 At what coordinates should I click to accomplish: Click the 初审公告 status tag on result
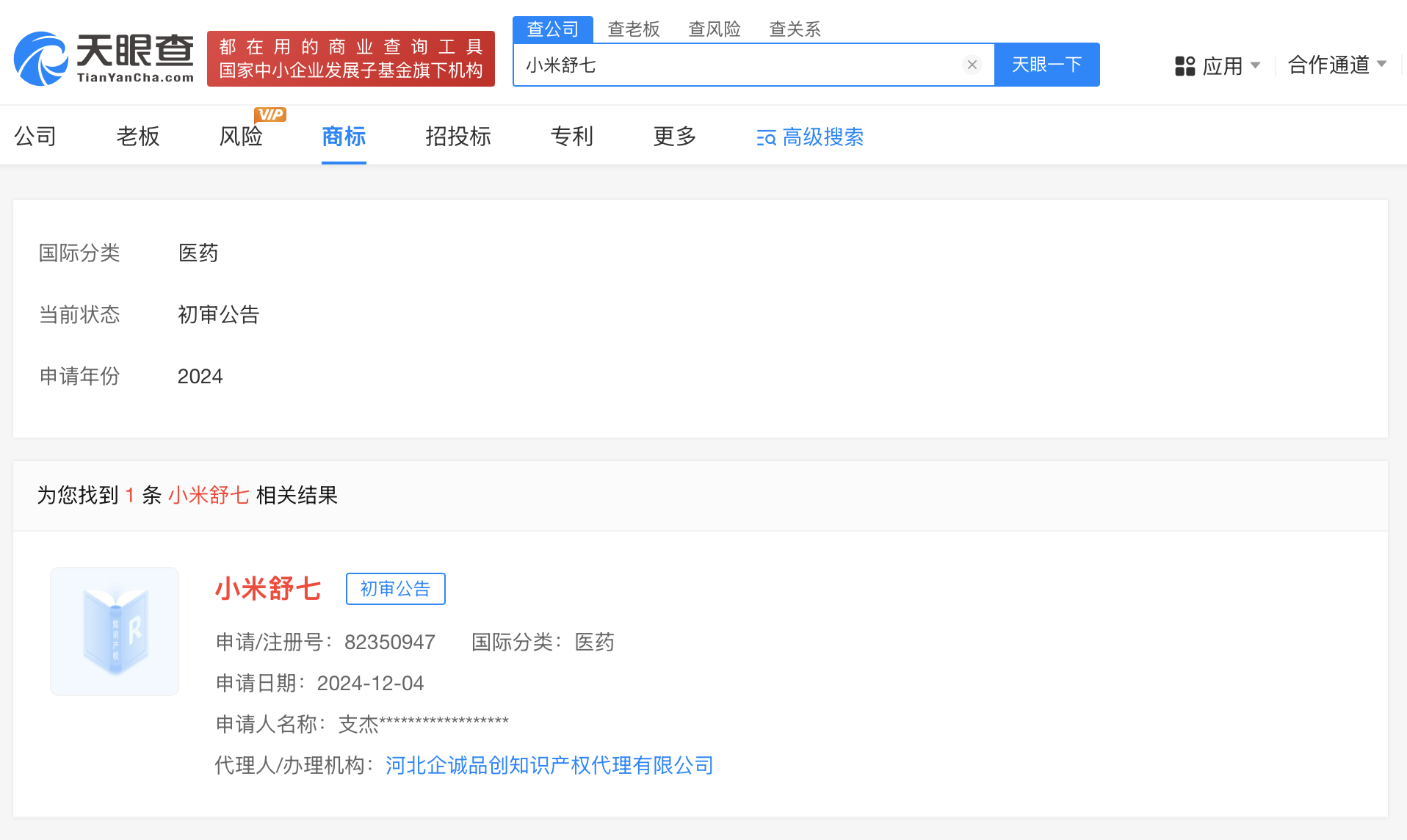click(x=396, y=589)
